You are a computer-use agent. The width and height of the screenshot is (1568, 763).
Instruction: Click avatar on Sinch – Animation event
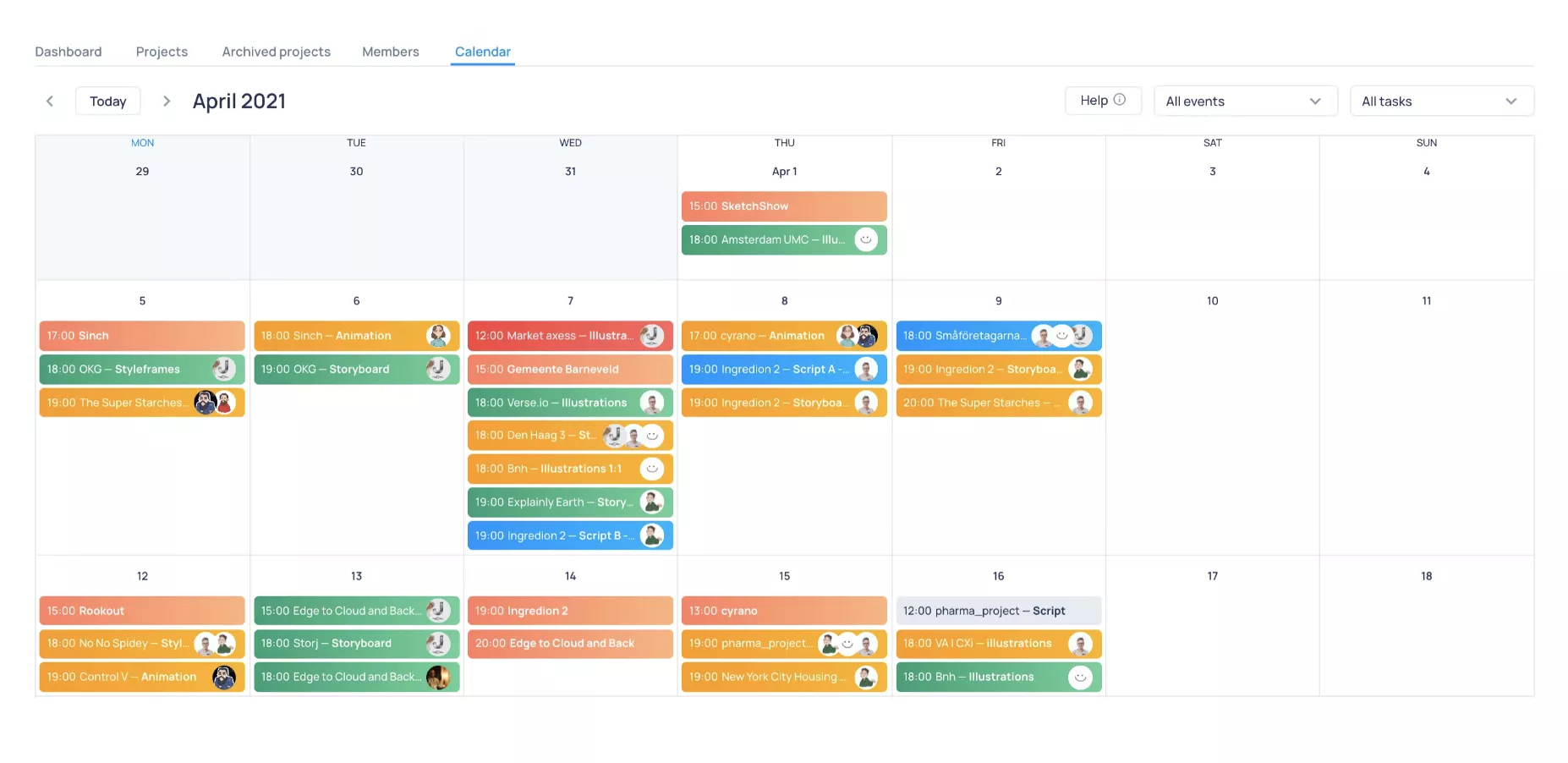click(x=438, y=336)
